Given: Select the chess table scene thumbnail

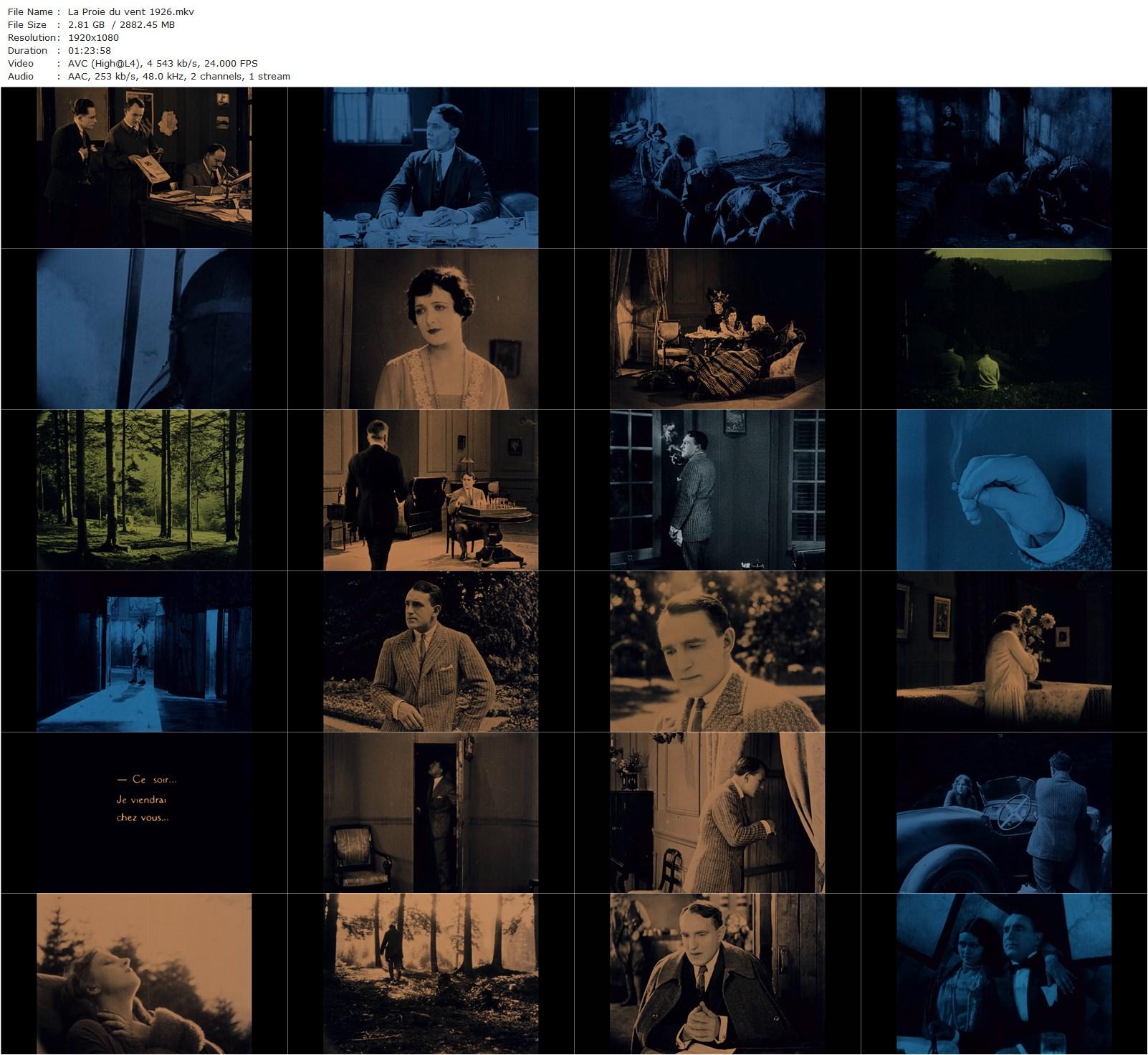Looking at the screenshot, I should (x=431, y=490).
